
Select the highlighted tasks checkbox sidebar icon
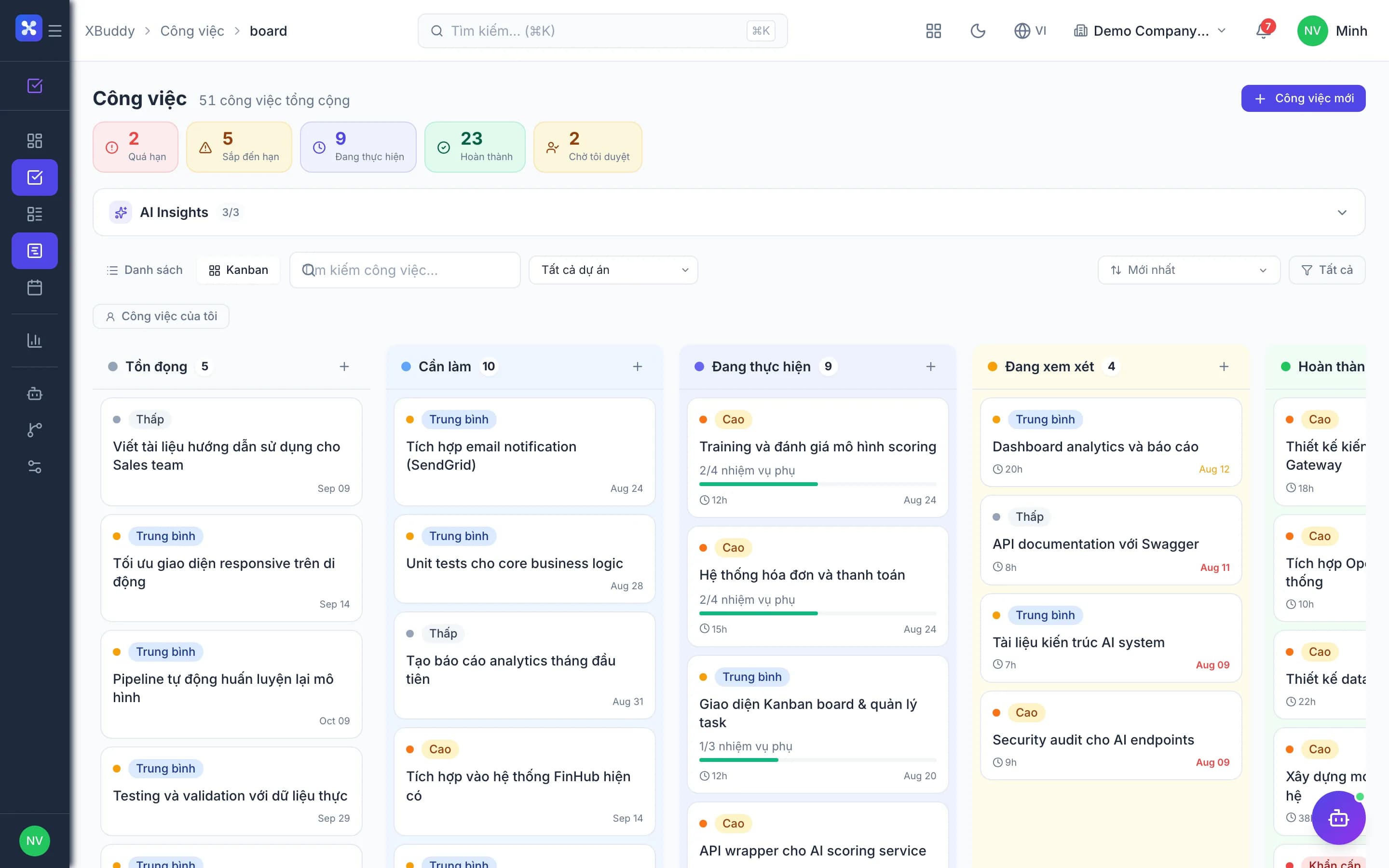[34, 177]
